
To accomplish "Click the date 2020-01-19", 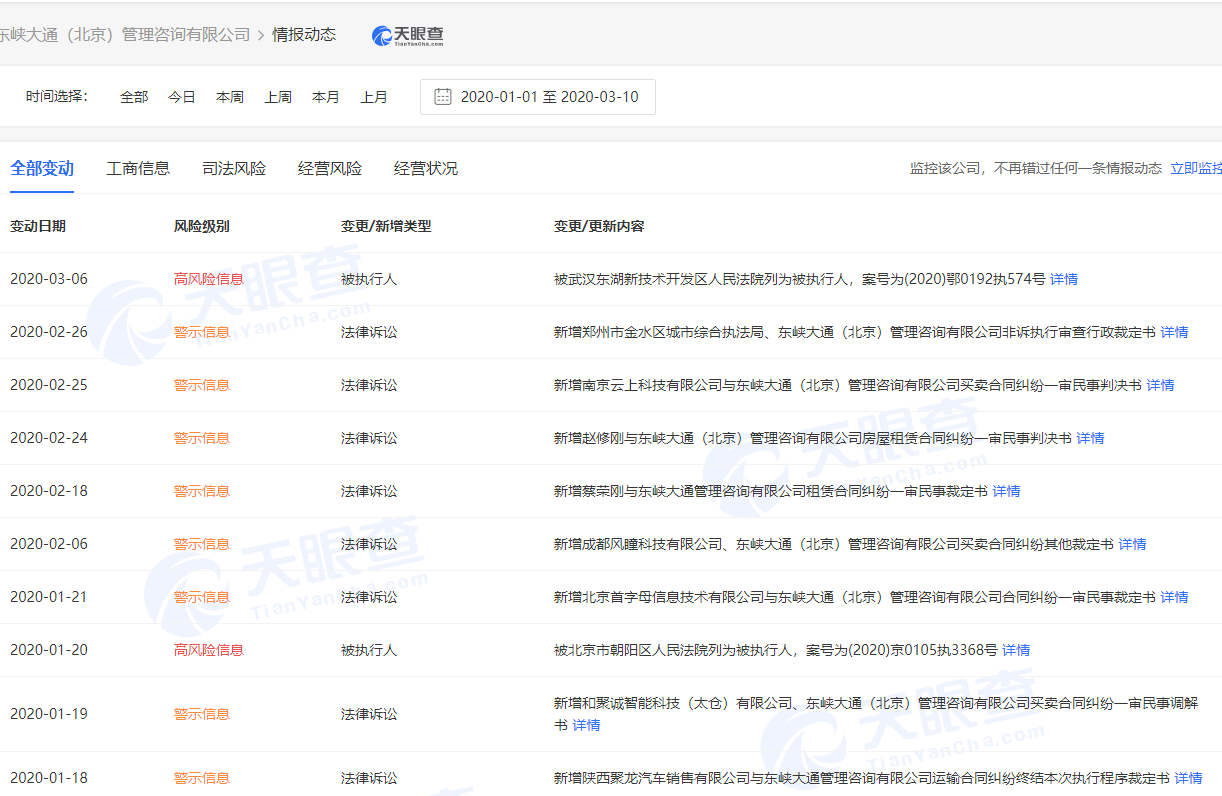I will 49,714.
